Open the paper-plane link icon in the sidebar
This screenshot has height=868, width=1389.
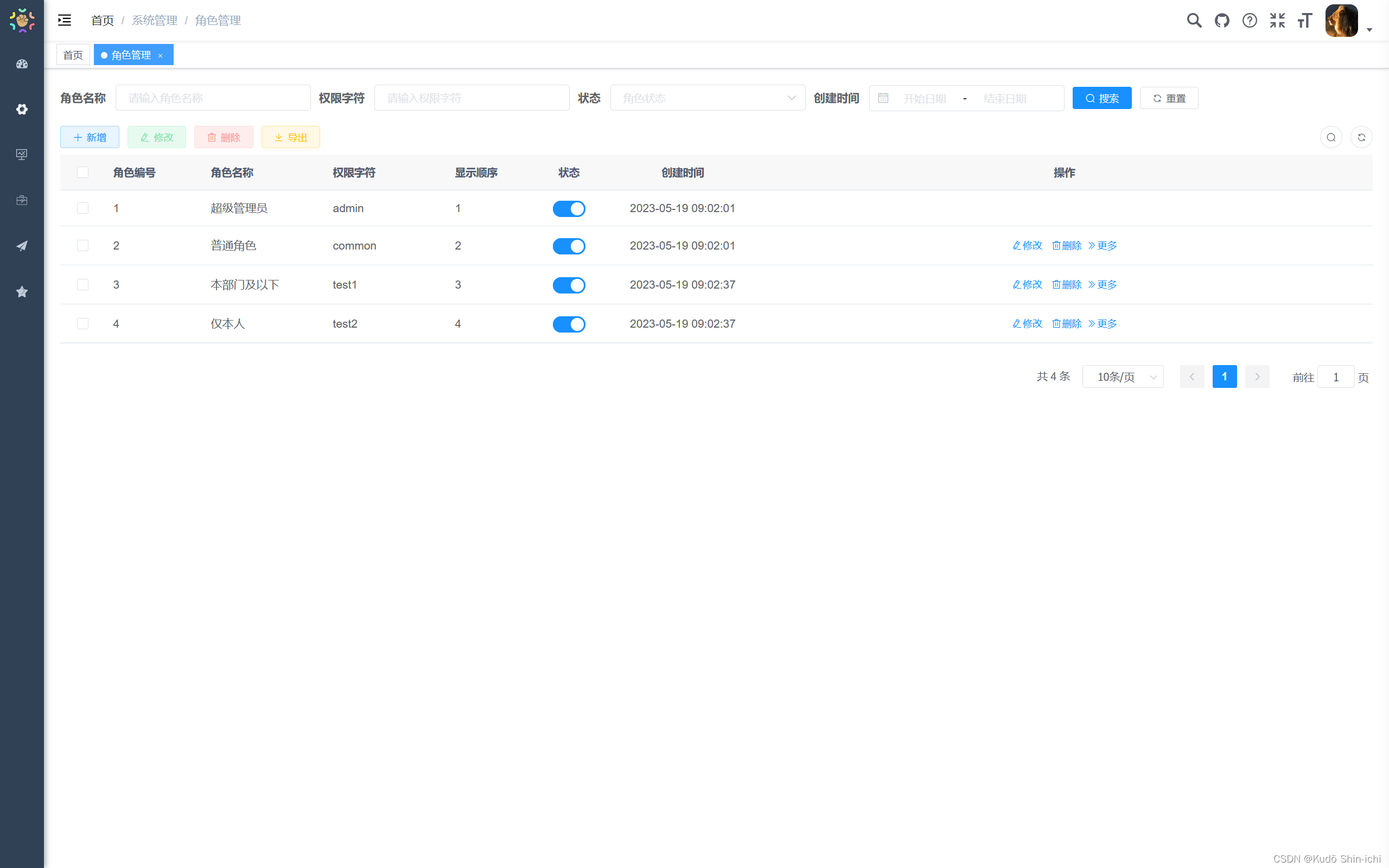(22, 246)
